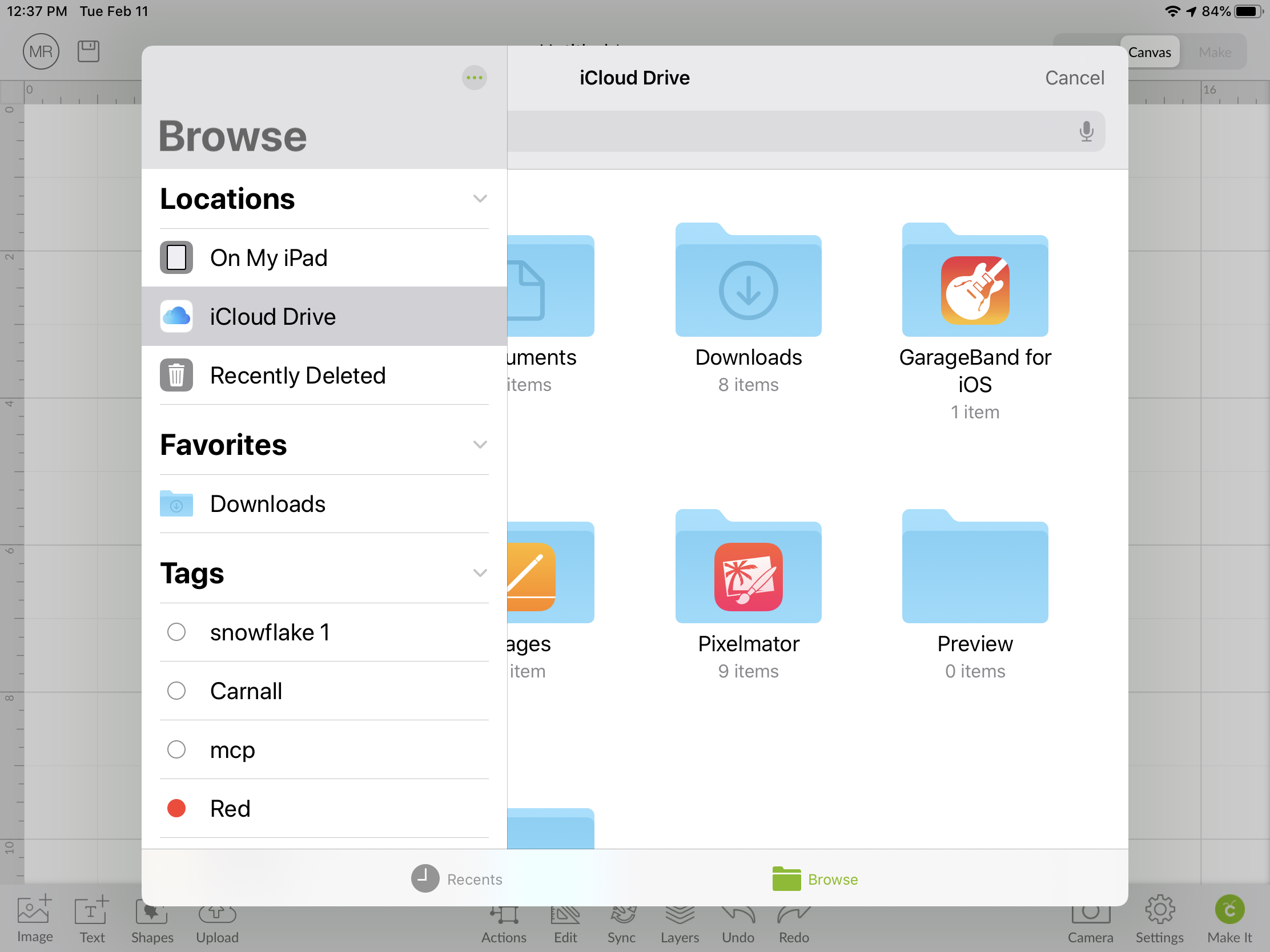Collapse the Locations section

point(480,199)
